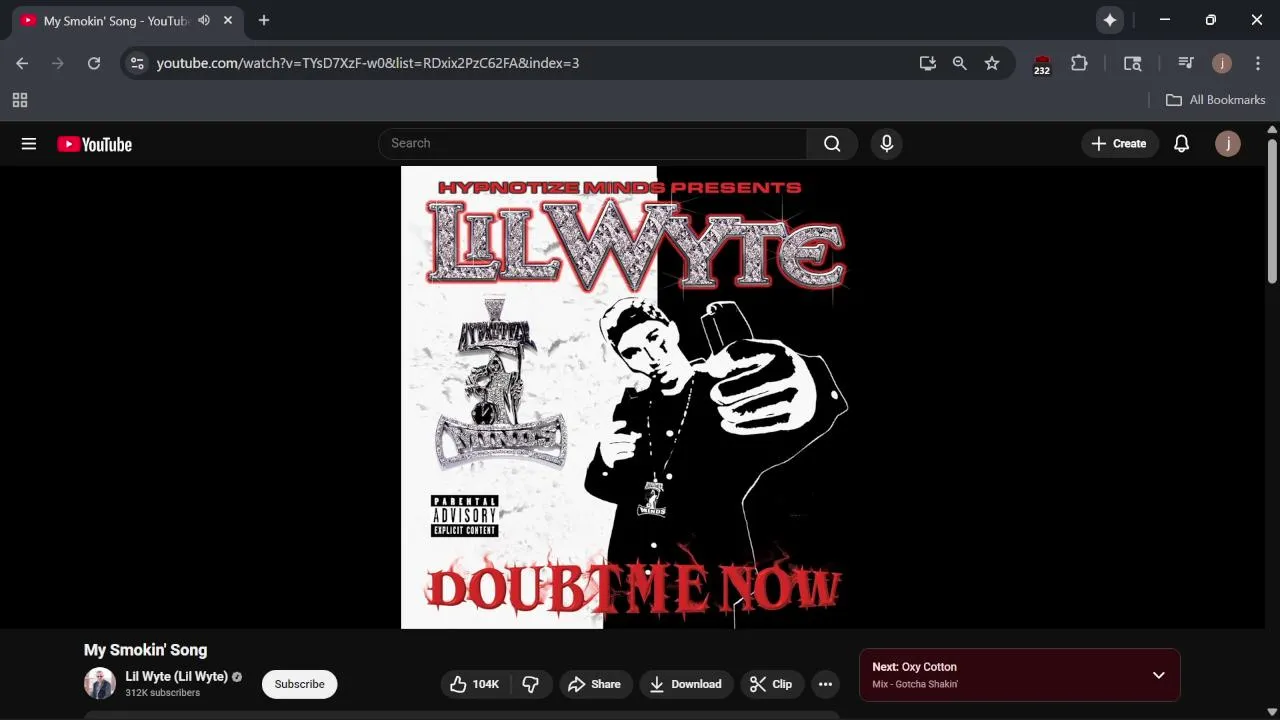Subscribe to Lil Wyte channel
The height and width of the screenshot is (720, 1280).
300,684
